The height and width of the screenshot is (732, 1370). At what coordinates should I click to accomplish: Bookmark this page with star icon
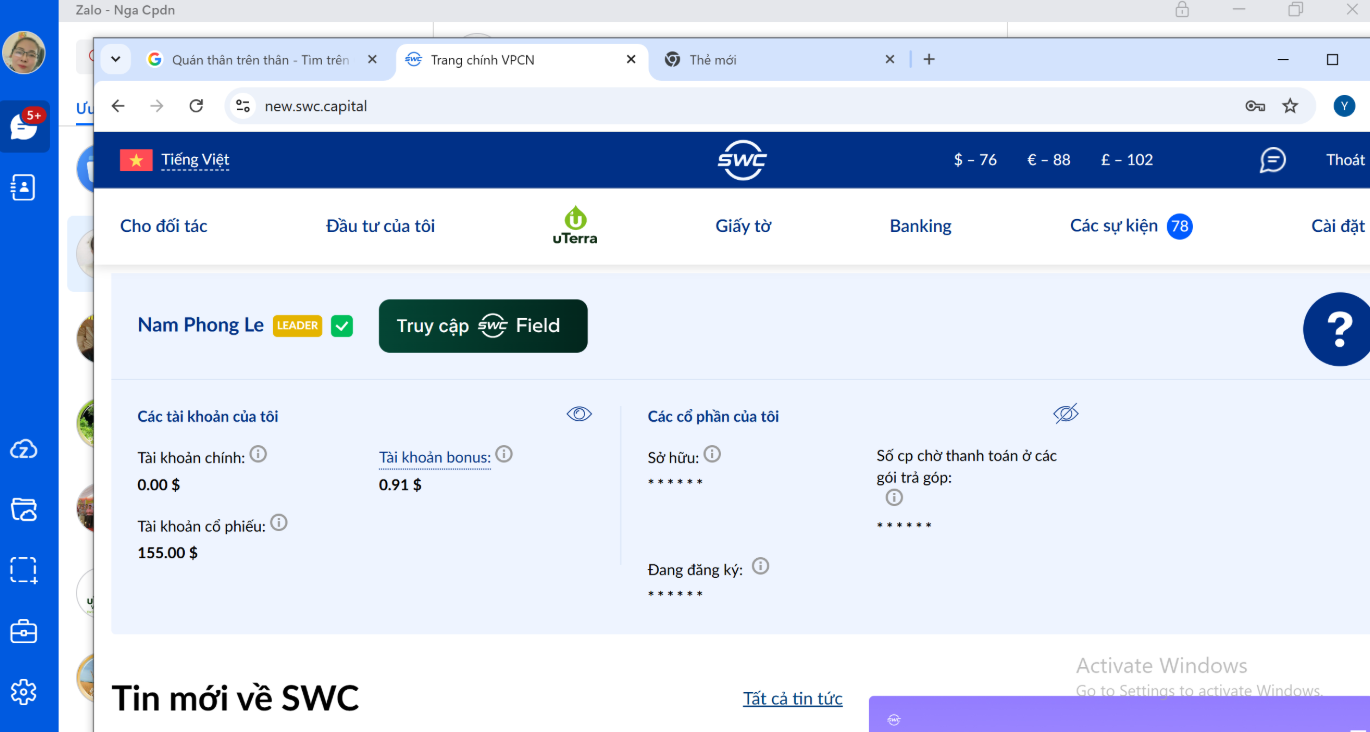click(1290, 106)
